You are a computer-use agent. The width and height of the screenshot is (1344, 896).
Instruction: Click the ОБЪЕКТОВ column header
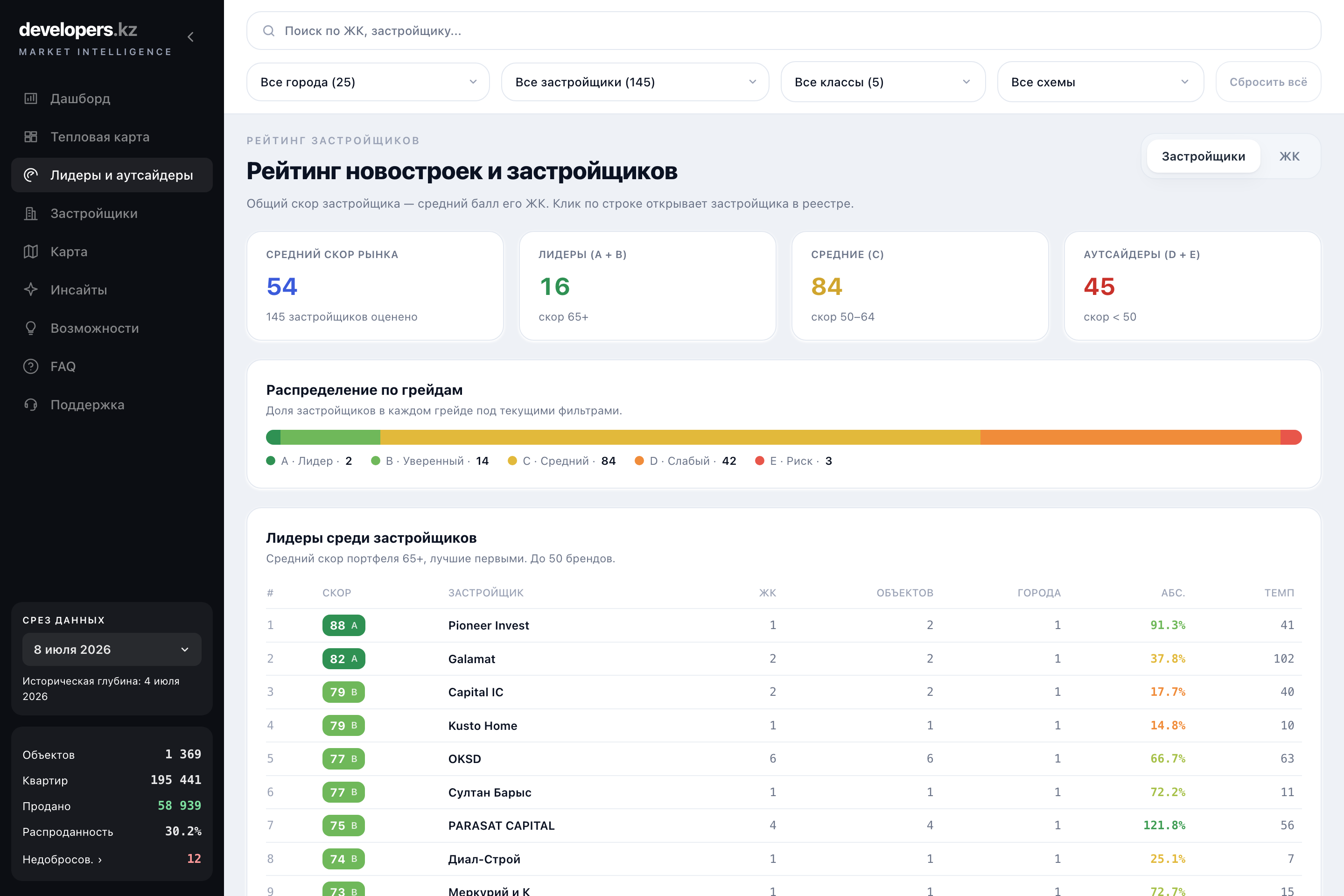coord(905,593)
